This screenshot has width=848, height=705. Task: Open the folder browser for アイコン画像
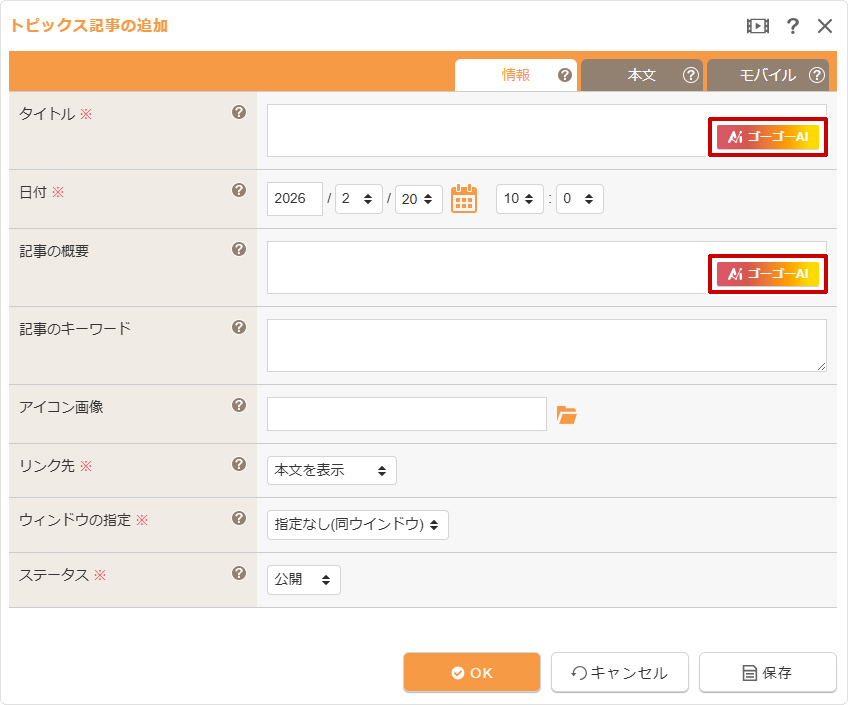tap(567, 414)
